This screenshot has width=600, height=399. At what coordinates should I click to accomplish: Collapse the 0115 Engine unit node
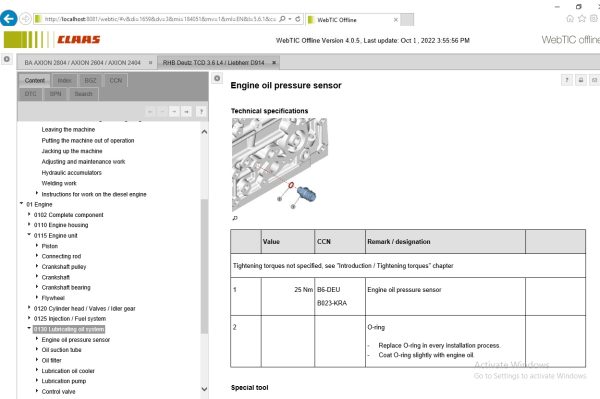click(29, 235)
